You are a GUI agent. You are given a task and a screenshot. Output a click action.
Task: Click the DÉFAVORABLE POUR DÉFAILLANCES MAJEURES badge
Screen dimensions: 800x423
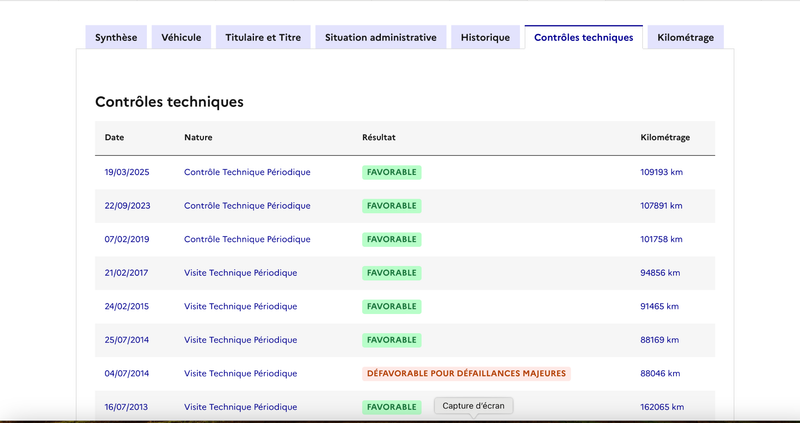point(466,374)
